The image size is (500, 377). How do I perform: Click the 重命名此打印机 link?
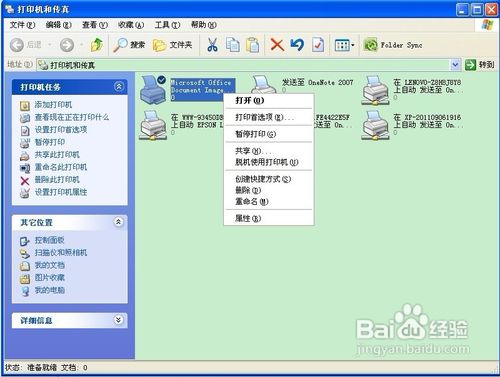[61, 167]
